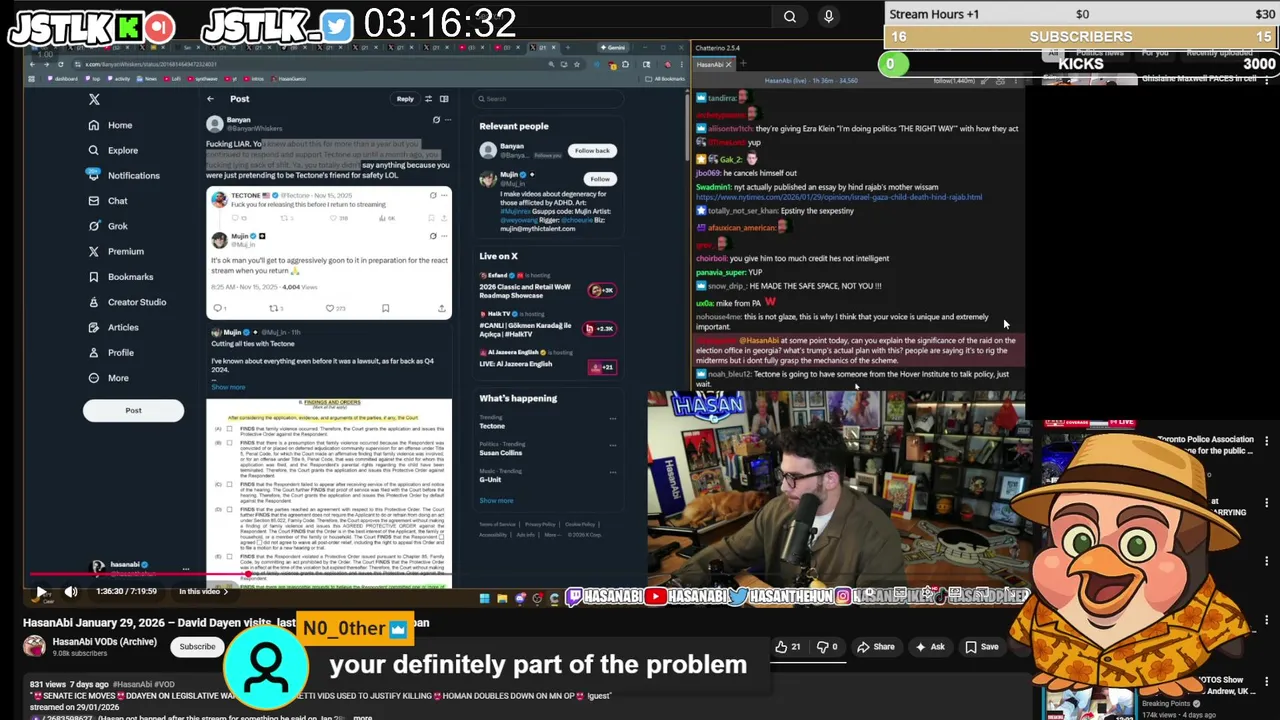Click the X search field

click(548, 98)
